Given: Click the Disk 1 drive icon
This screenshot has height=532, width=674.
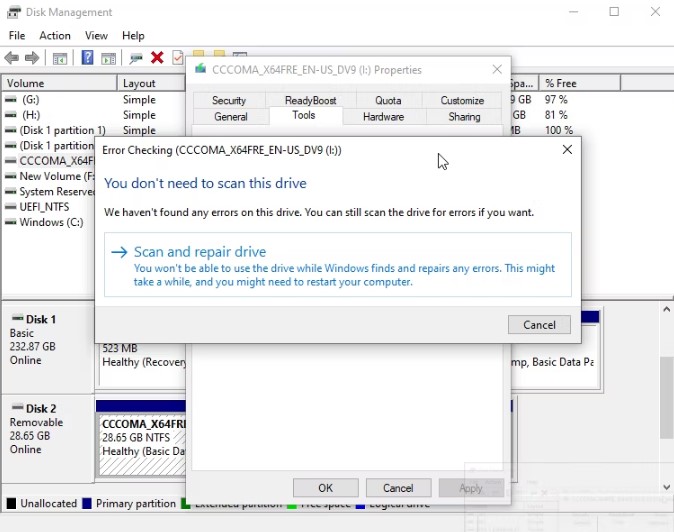Looking at the screenshot, I should tap(18, 318).
